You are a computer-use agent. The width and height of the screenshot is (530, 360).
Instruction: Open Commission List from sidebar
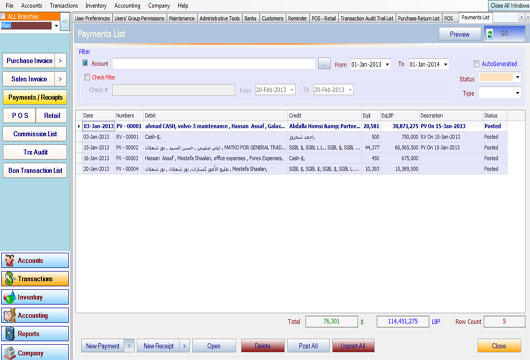(x=35, y=134)
